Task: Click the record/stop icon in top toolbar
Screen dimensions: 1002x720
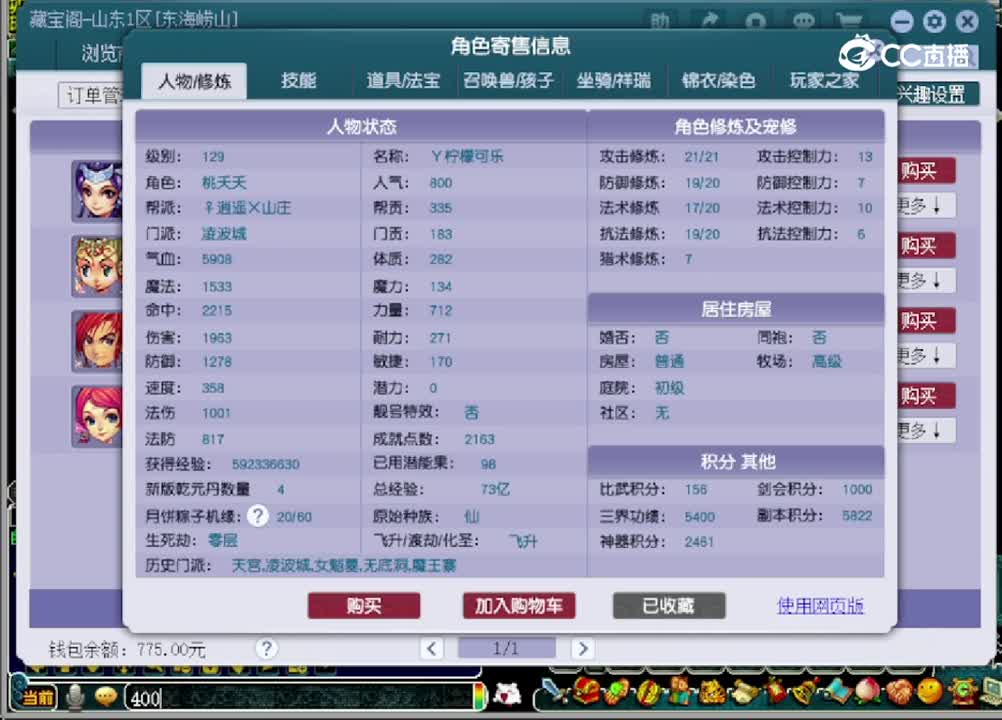Action: coord(758,20)
